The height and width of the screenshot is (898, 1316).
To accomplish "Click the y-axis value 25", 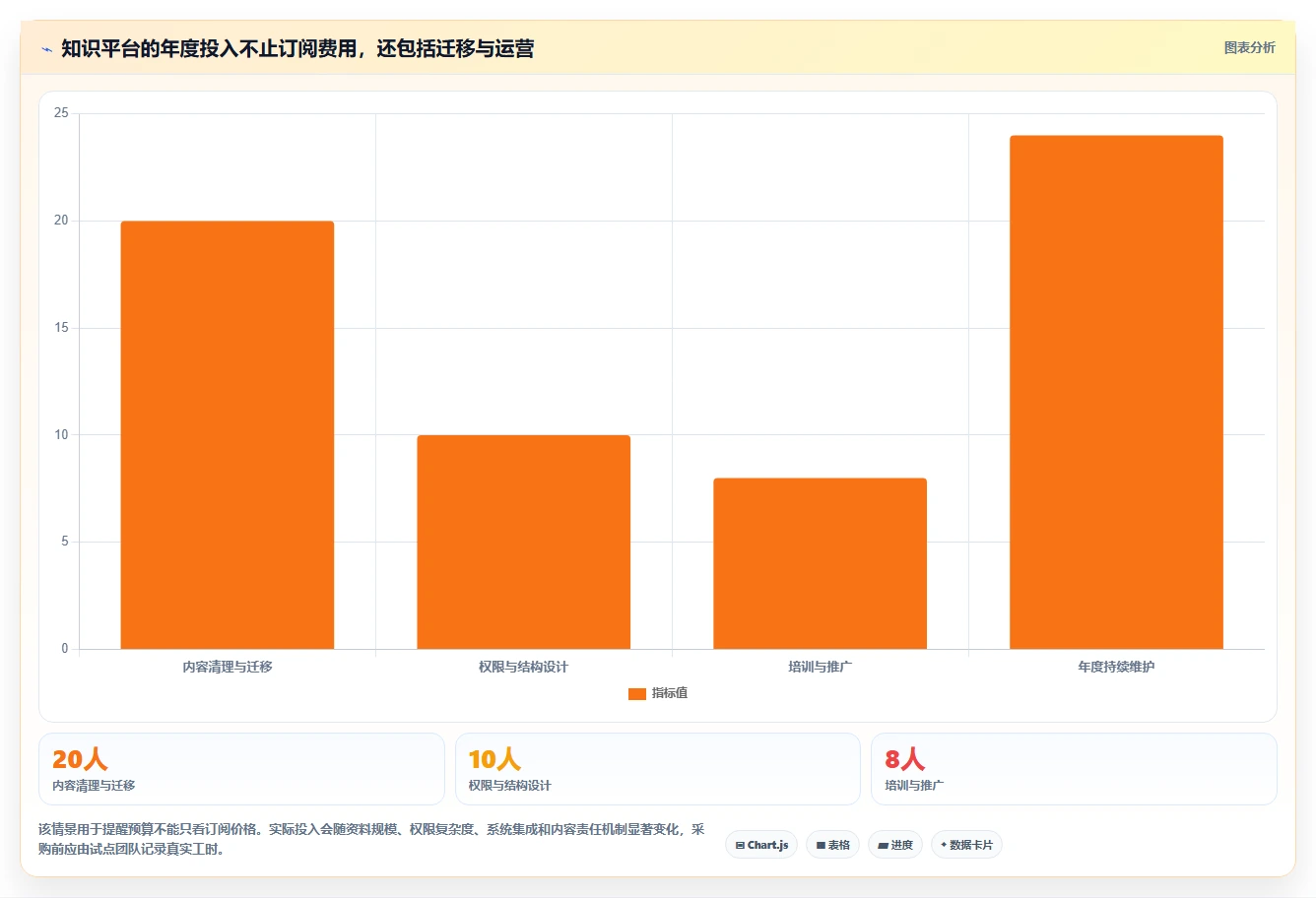I will 61,113.
